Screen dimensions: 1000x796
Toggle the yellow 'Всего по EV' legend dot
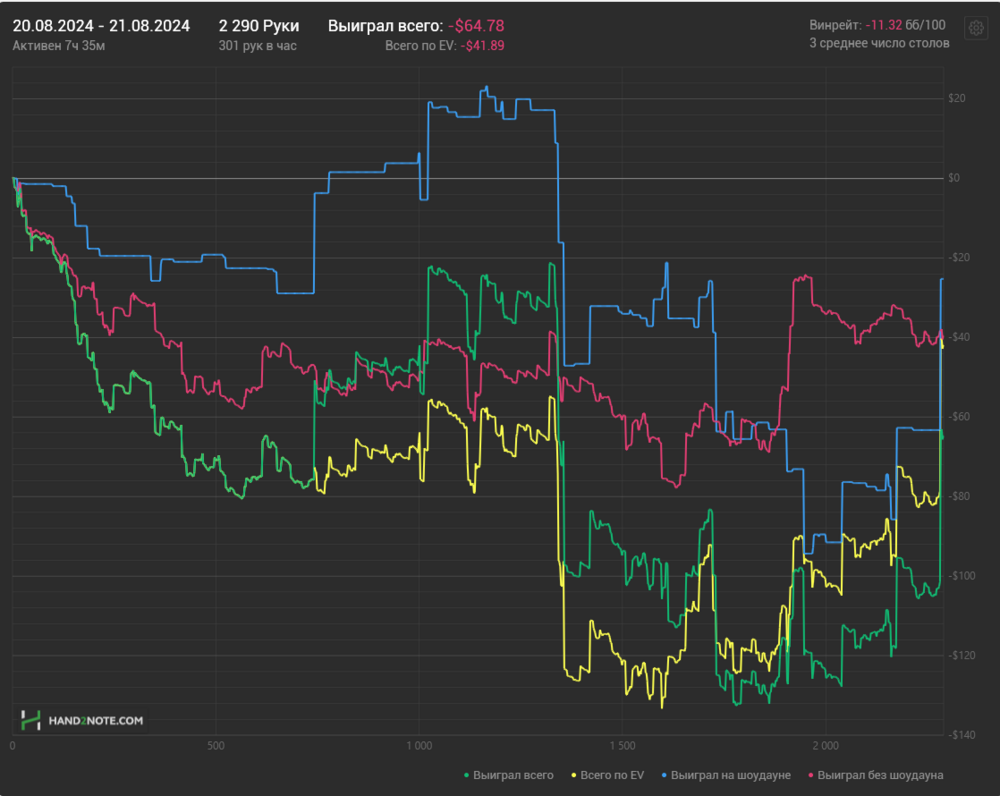pos(573,775)
